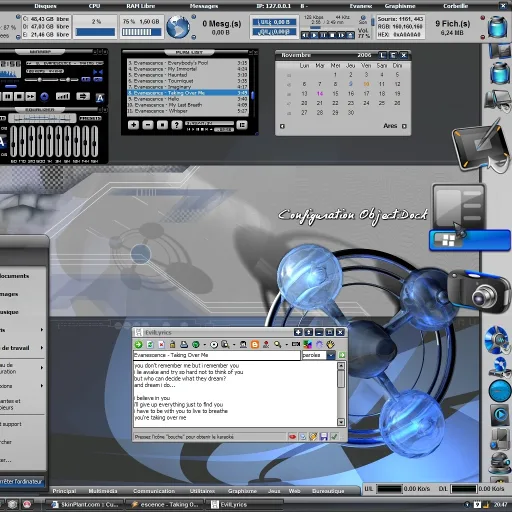512x512 pixels.
Task: Toggle the Winamp equalizer signal-bars button
Action: pyautogui.click(x=63, y=97)
